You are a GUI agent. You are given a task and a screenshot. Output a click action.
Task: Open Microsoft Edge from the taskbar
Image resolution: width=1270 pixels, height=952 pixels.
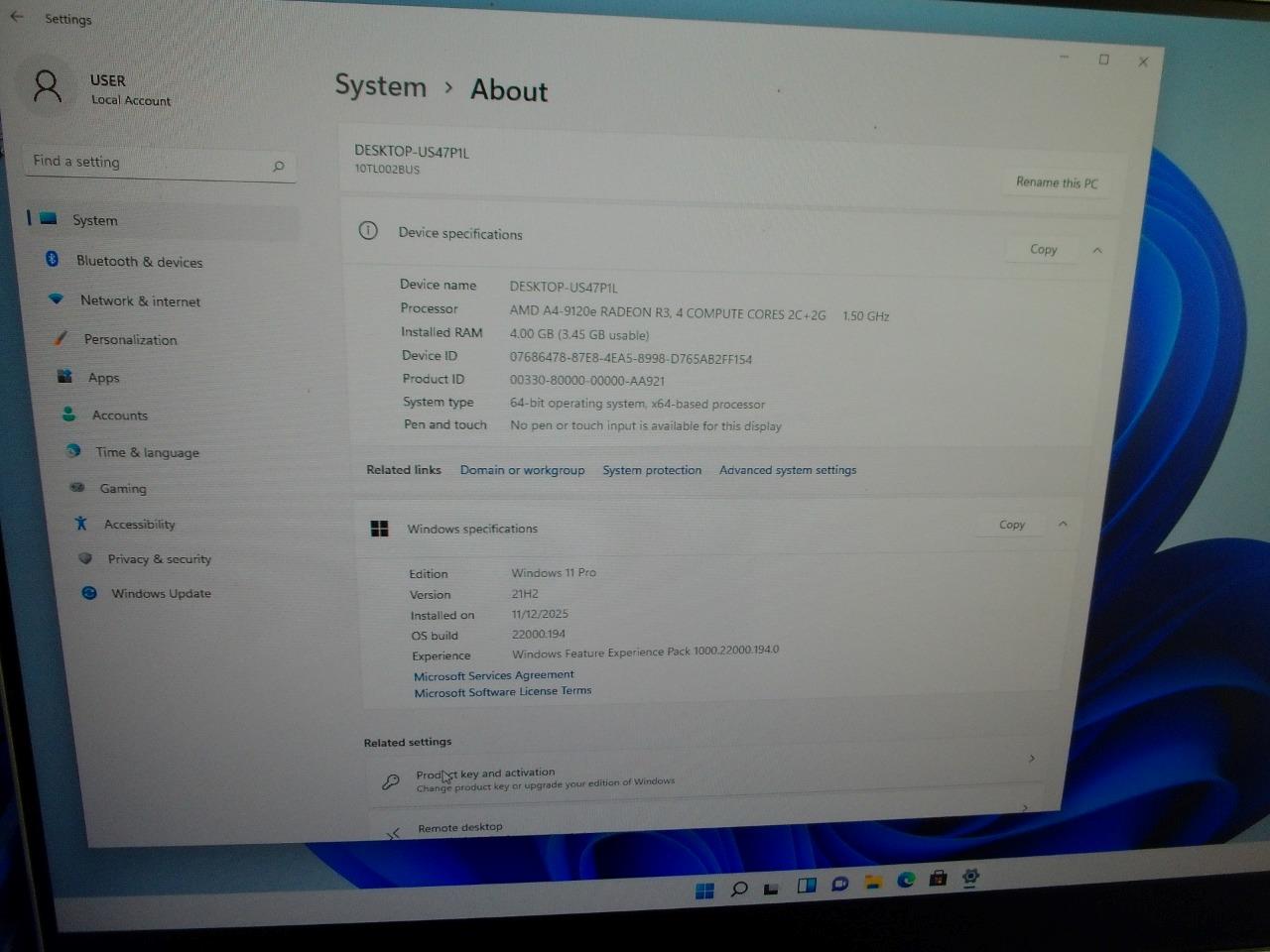tap(906, 880)
